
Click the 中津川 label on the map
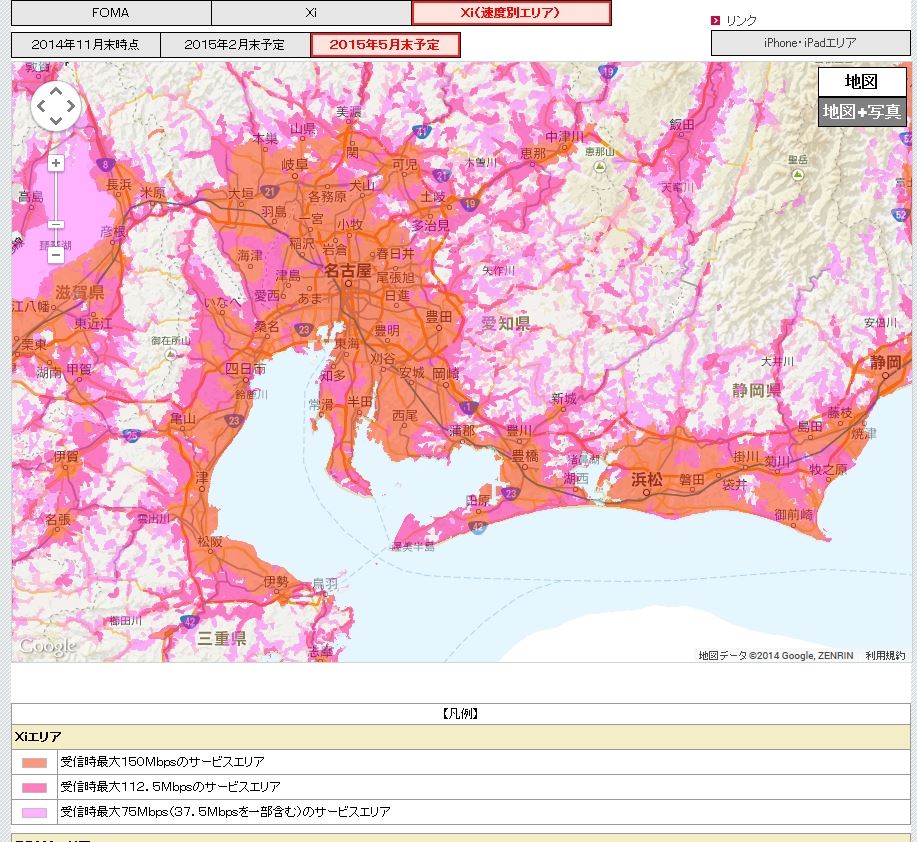pos(564,137)
